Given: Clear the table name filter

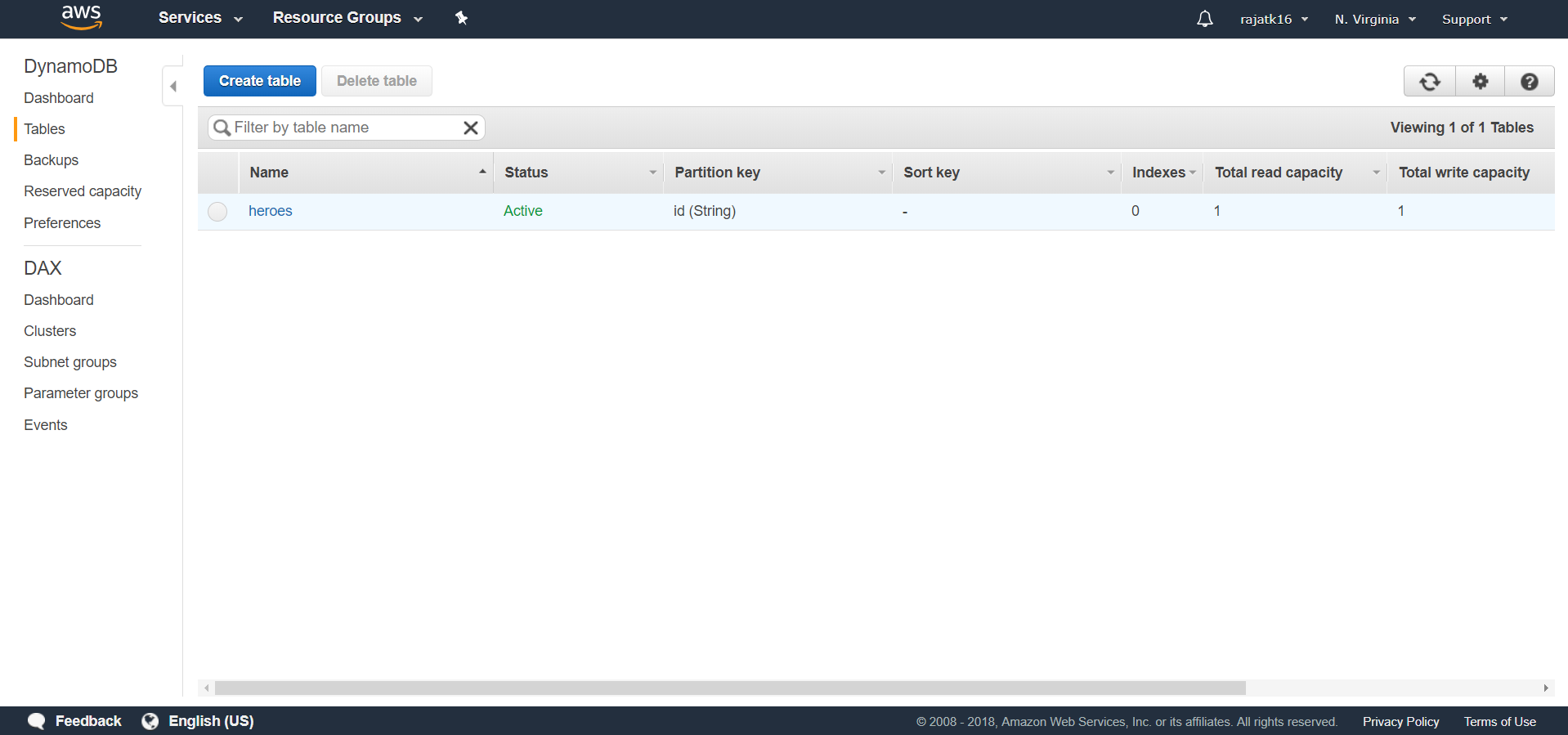Looking at the screenshot, I should [x=471, y=128].
